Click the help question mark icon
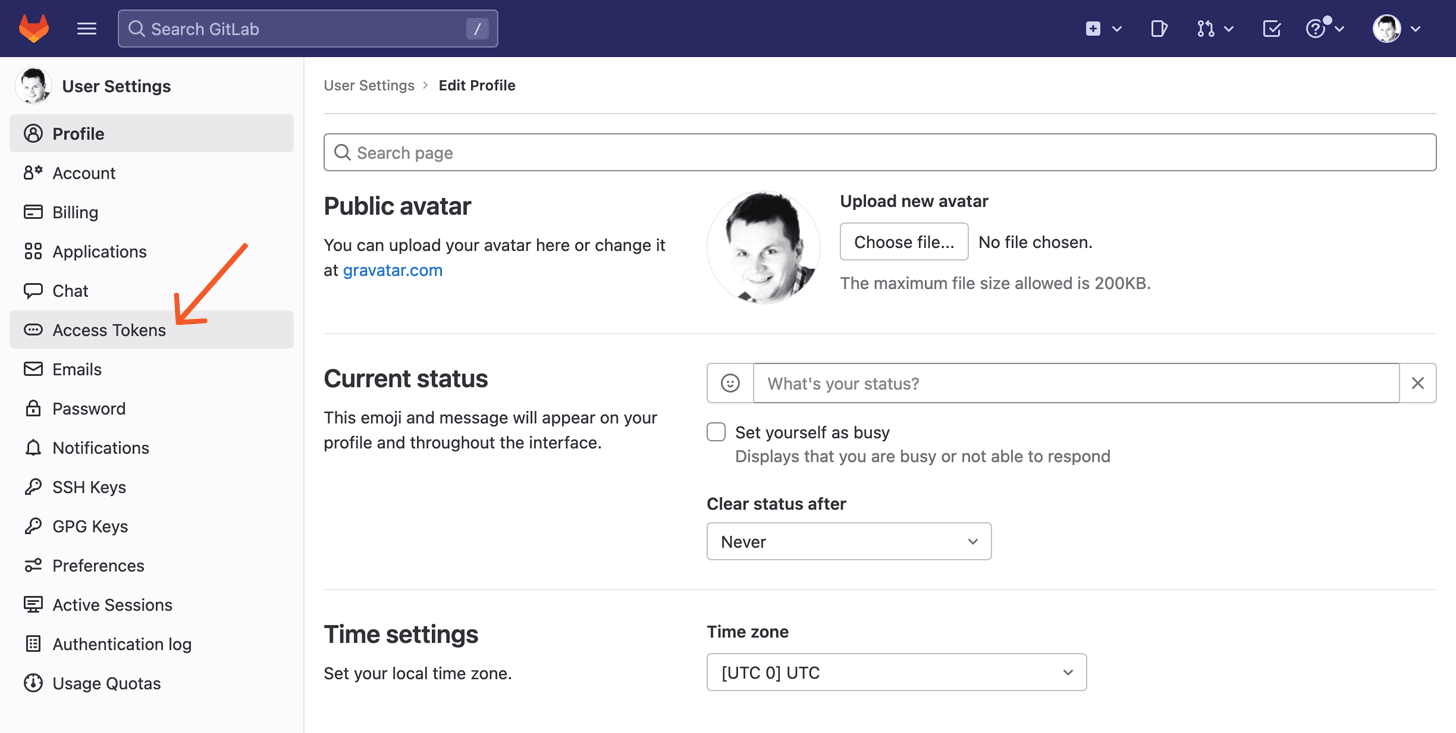The height and width of the screenshot is (733, 1456). point(1318,28)
